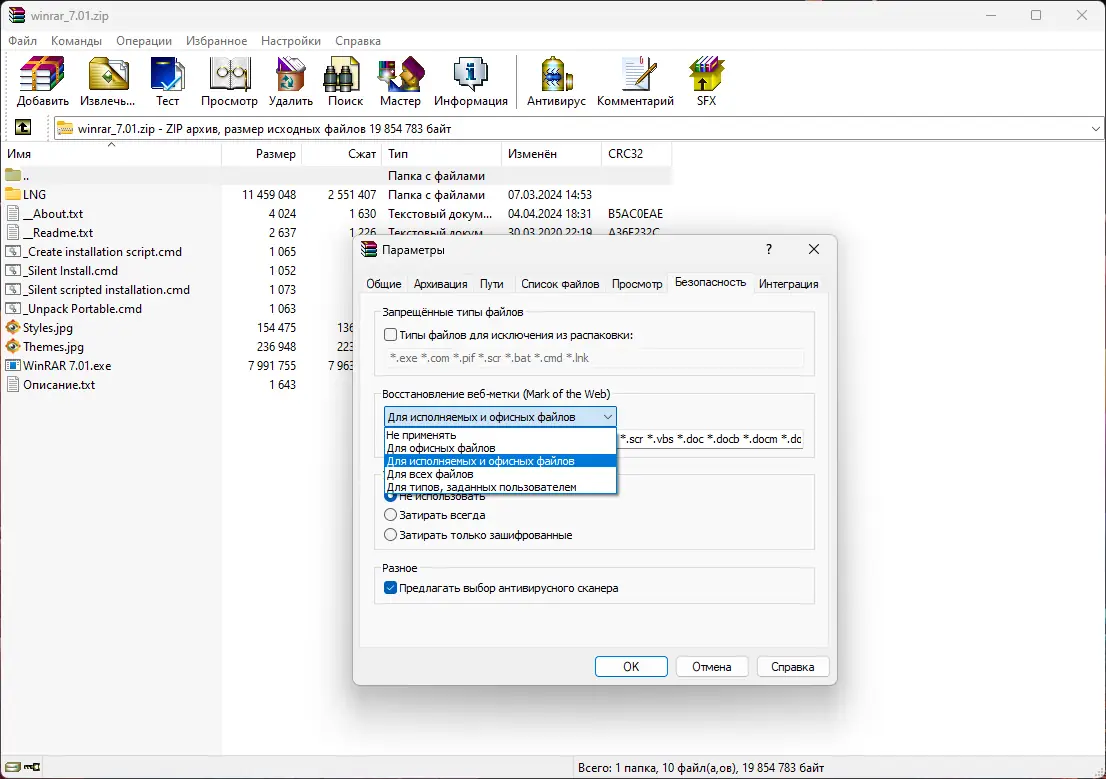Switch to the Интеграция tab

click(789, 283)
